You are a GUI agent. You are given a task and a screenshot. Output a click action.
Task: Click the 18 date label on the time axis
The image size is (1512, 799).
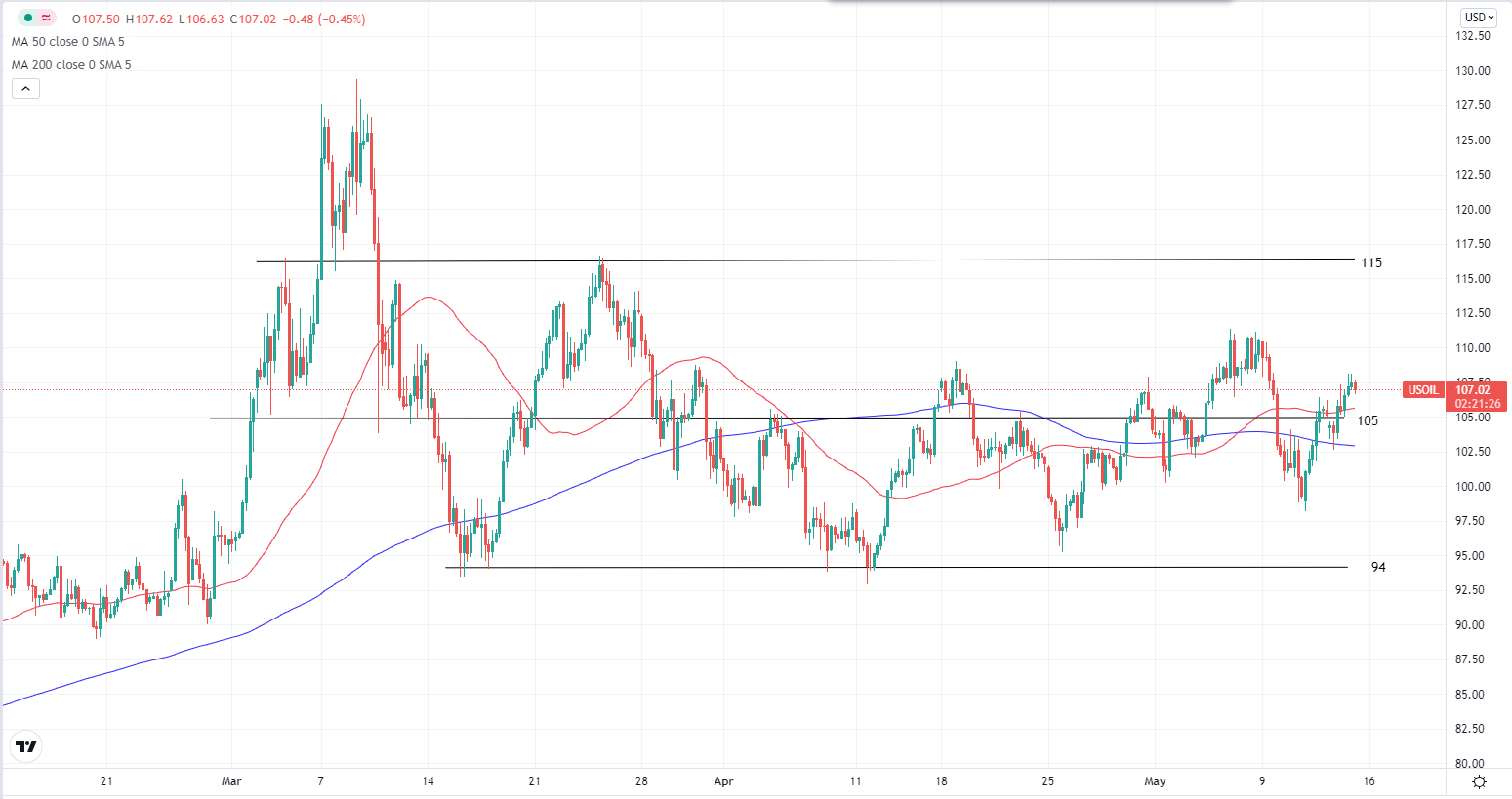click(941, 781)
